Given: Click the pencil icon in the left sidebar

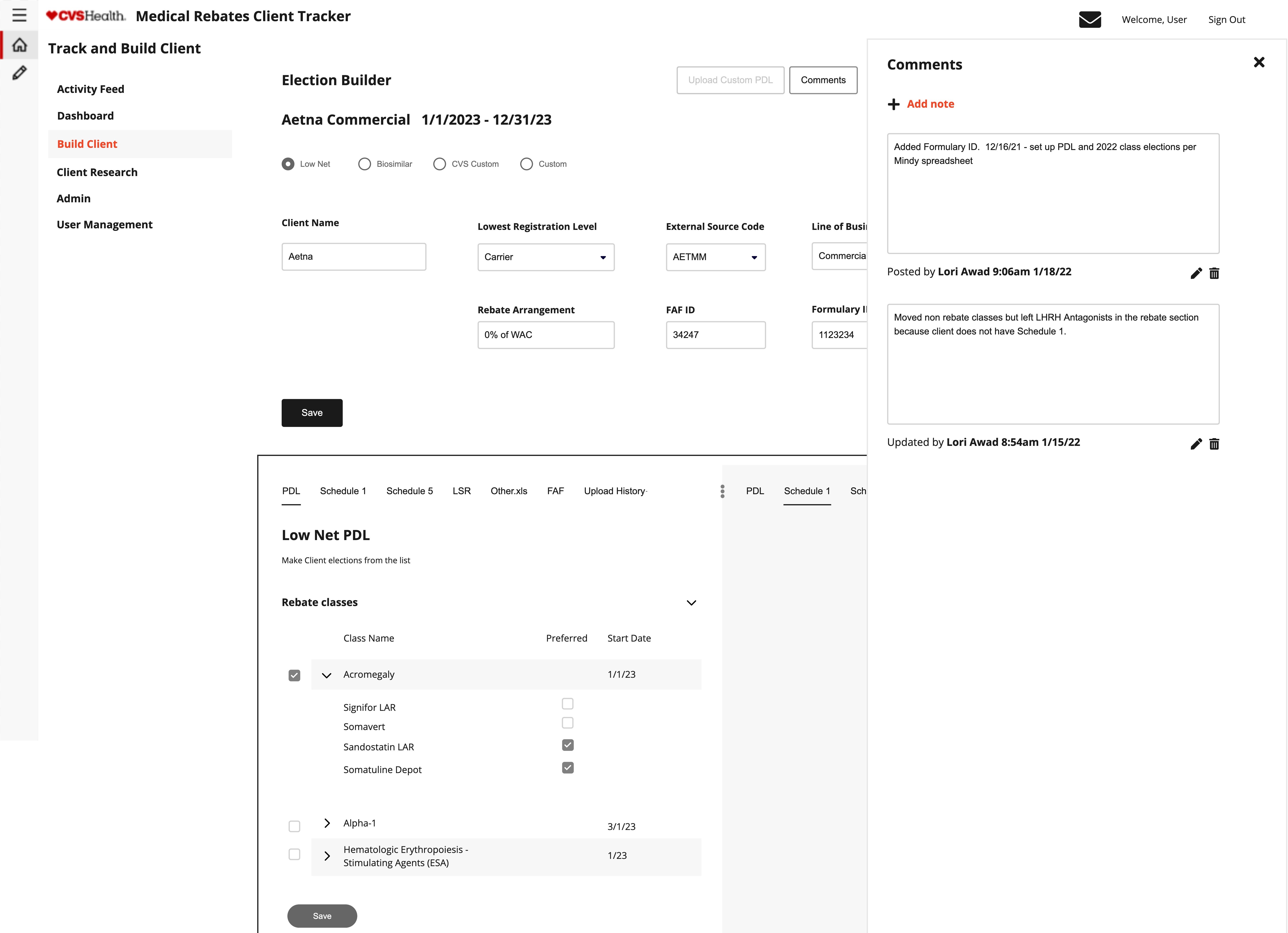Looking at the screenshot, I should tap(19, 73).
